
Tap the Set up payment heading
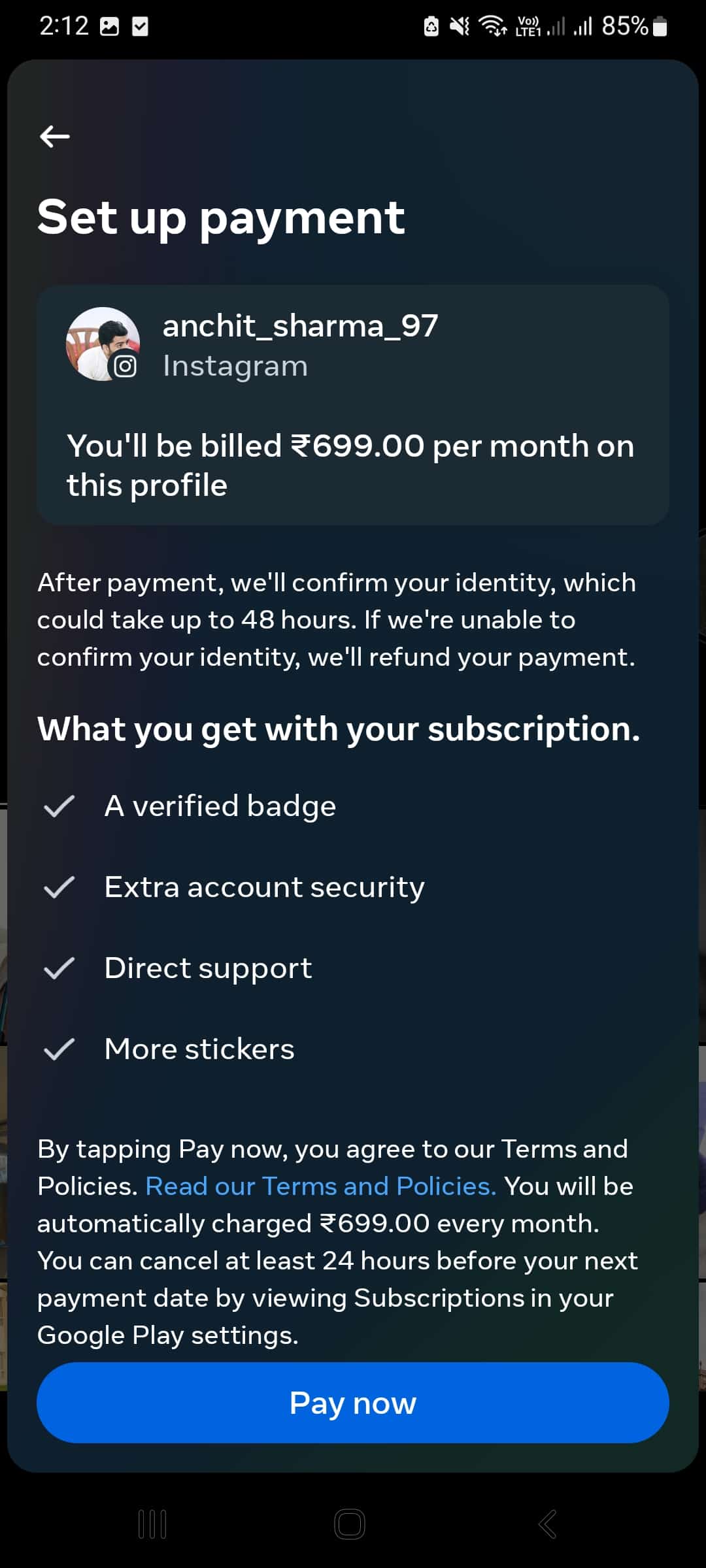point(221,217)
